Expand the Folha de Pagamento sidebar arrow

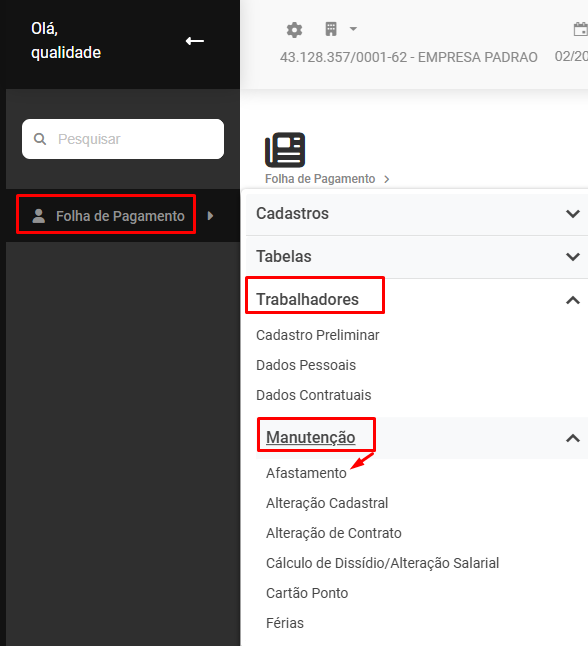coord(211,215)
